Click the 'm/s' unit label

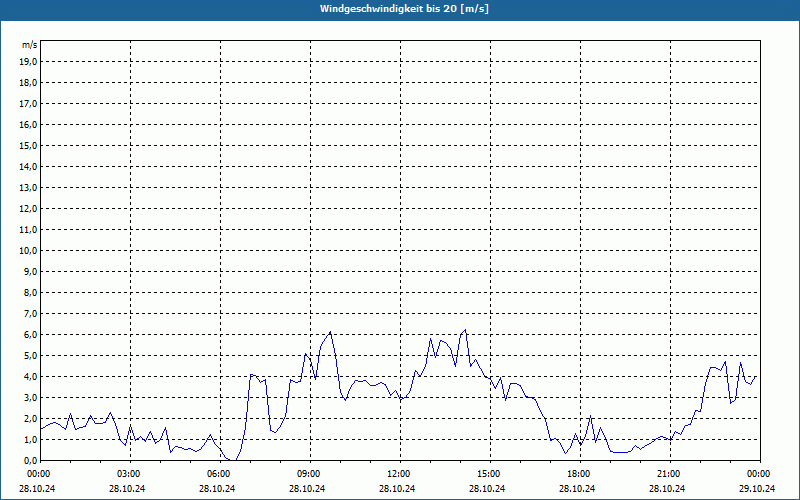coord(30,45)
